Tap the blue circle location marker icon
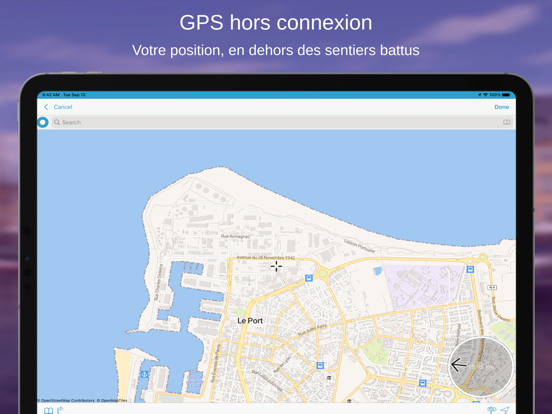The width and height of the screenshot is (552, 414). [43, 122]
